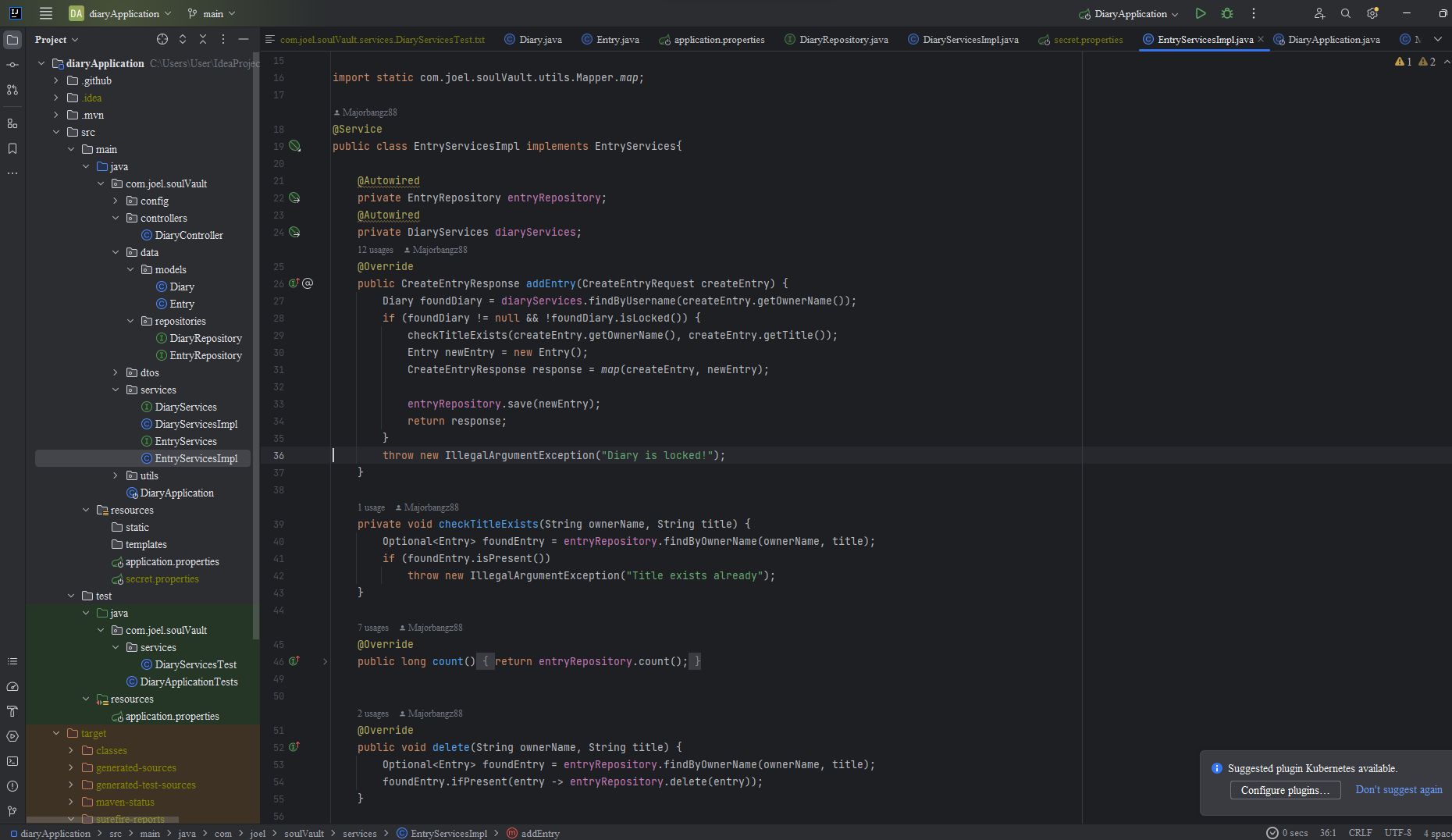Open the main hamburger menu
The height and width of the screenshot is (840, 1452).
pos(46,13)
